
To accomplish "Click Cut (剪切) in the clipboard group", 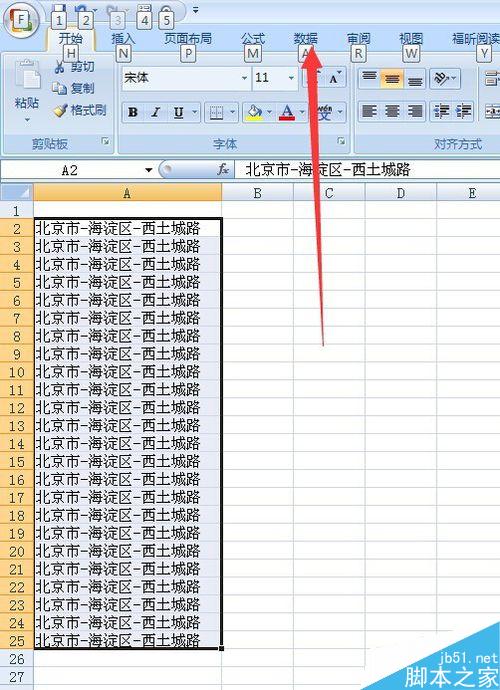I will coord(74,67).
